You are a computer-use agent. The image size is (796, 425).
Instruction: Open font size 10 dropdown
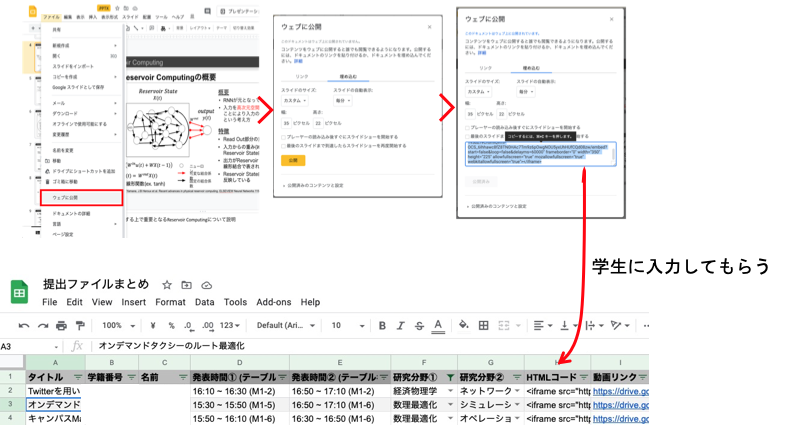(x=348, y=325)
